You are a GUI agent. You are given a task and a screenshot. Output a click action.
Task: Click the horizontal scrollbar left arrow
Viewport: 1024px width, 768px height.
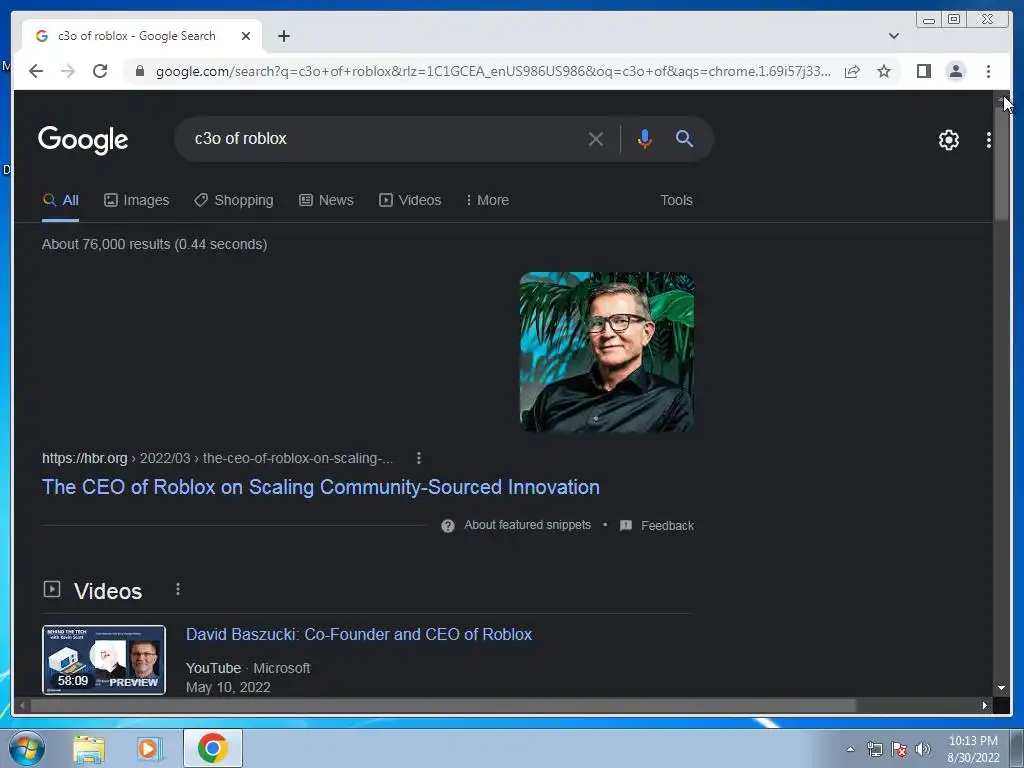[x=22, y=705]
